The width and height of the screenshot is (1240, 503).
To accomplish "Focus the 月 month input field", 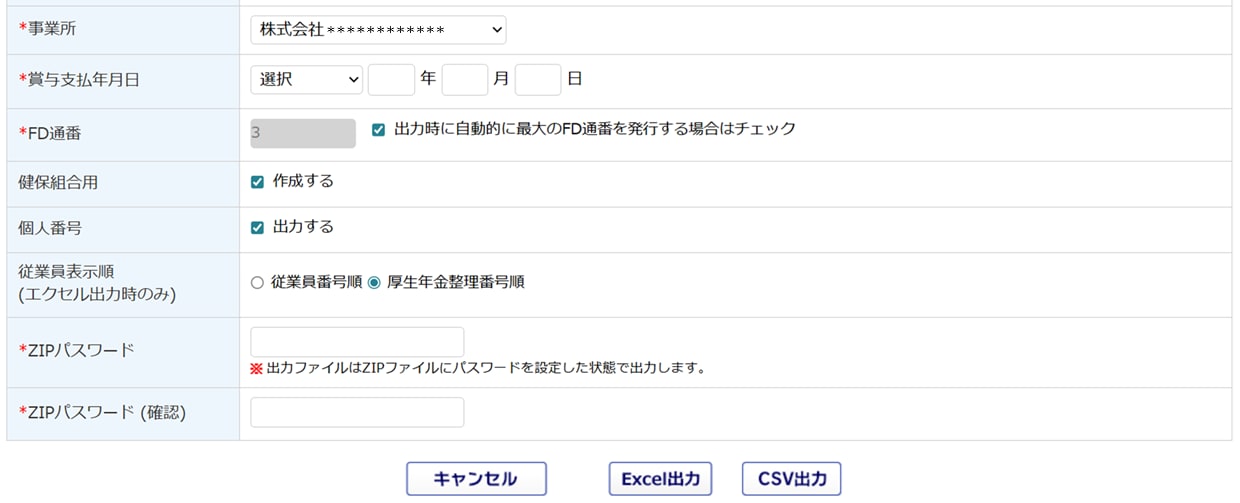I will point(464,79).
